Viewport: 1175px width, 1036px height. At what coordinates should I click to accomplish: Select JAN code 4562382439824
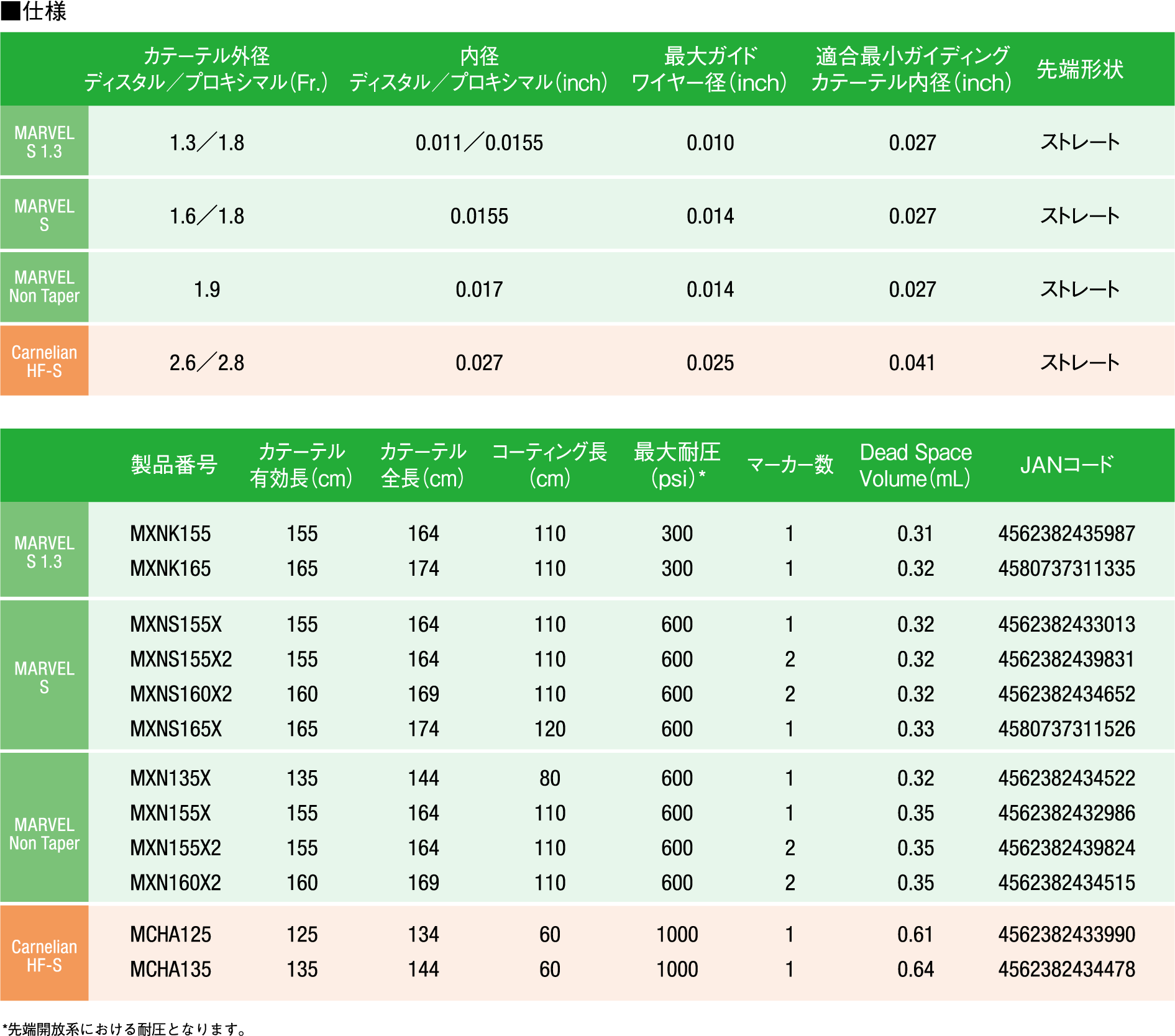click(1066, 848)
